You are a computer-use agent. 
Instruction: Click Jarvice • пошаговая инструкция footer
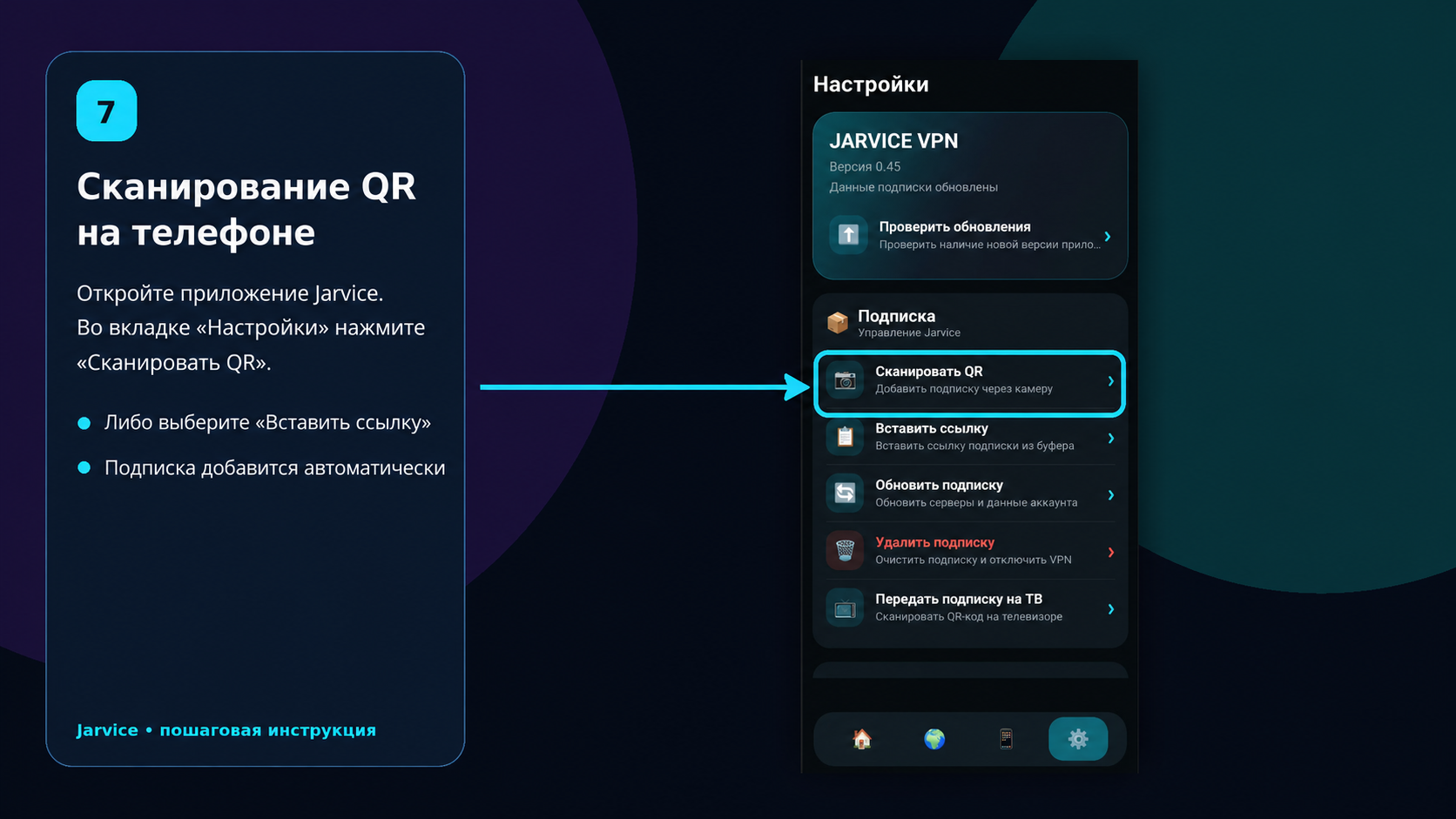[226, 730]
